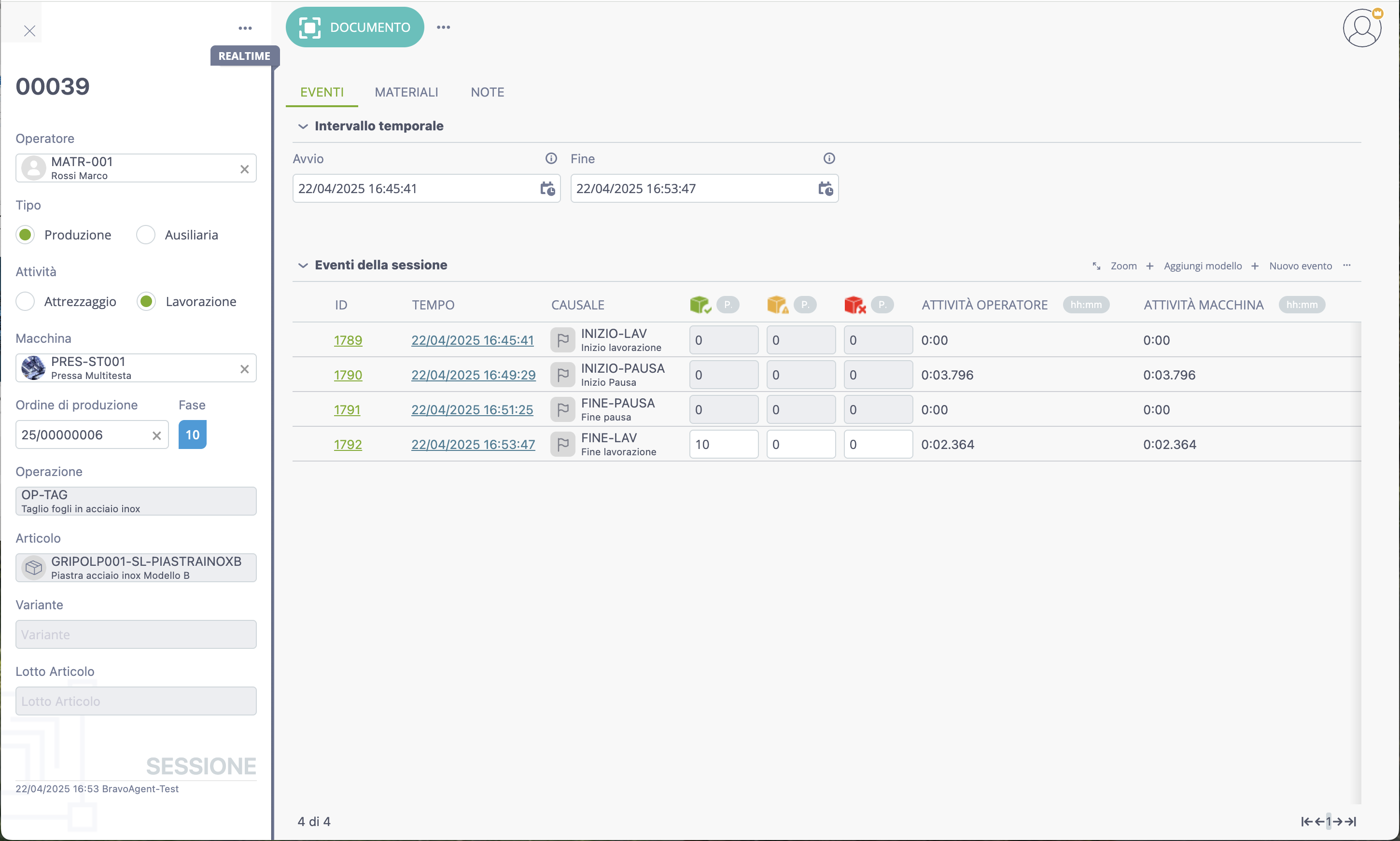Collapse the Intervallo temporale section

(x=303, y=126)
